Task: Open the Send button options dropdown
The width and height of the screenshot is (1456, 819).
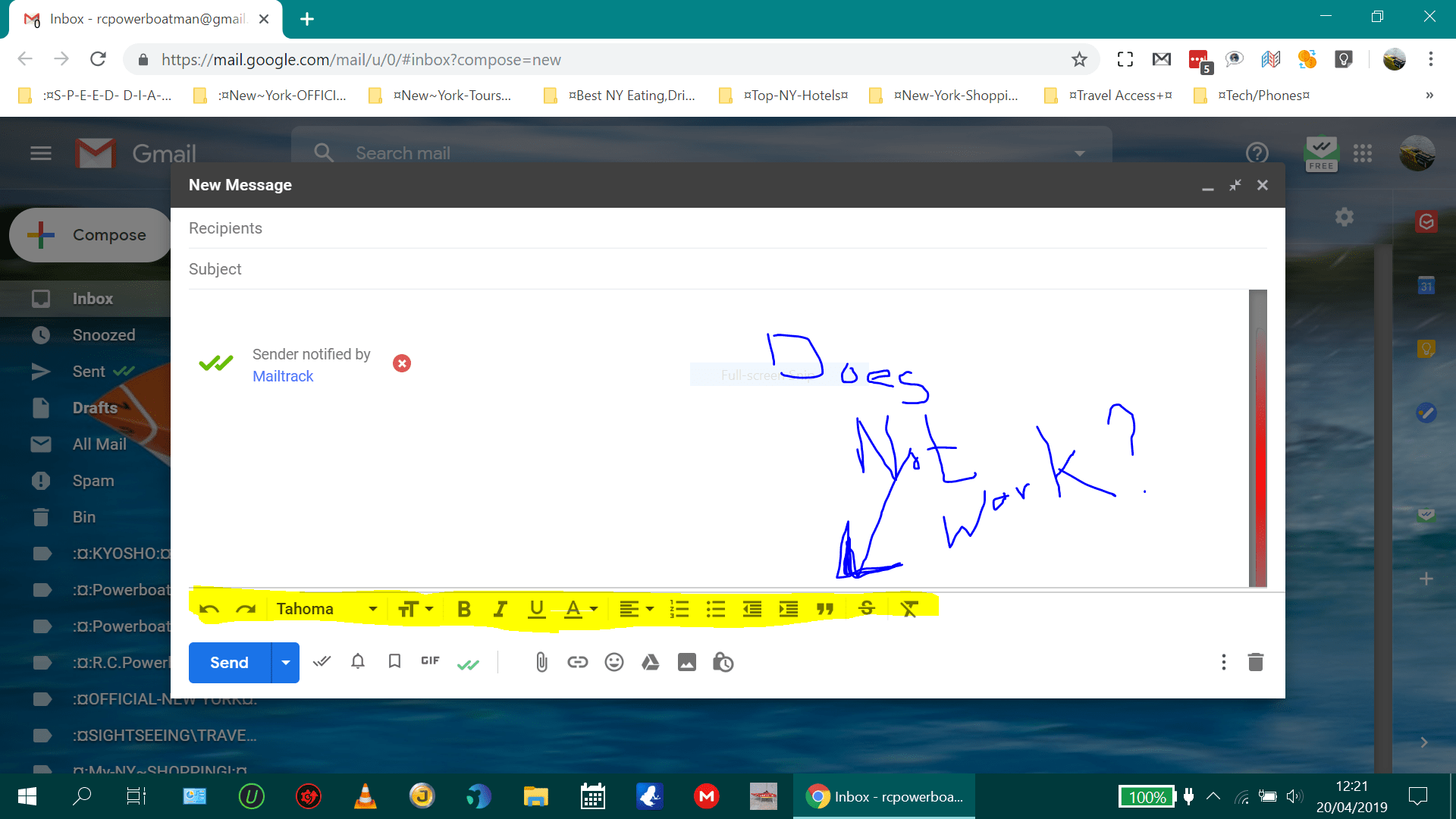Action: 286,662
